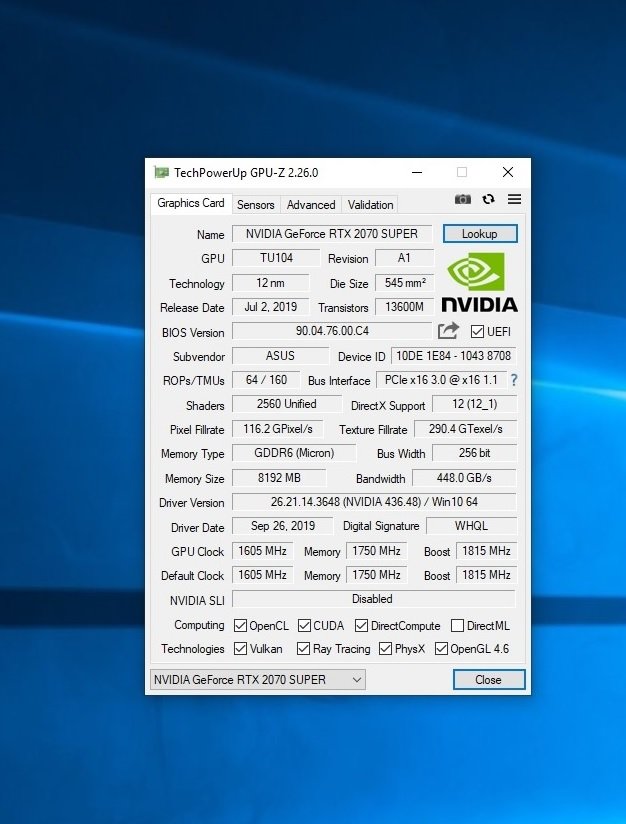Open the GPU selection dropdown

click(x=258, y=679)
